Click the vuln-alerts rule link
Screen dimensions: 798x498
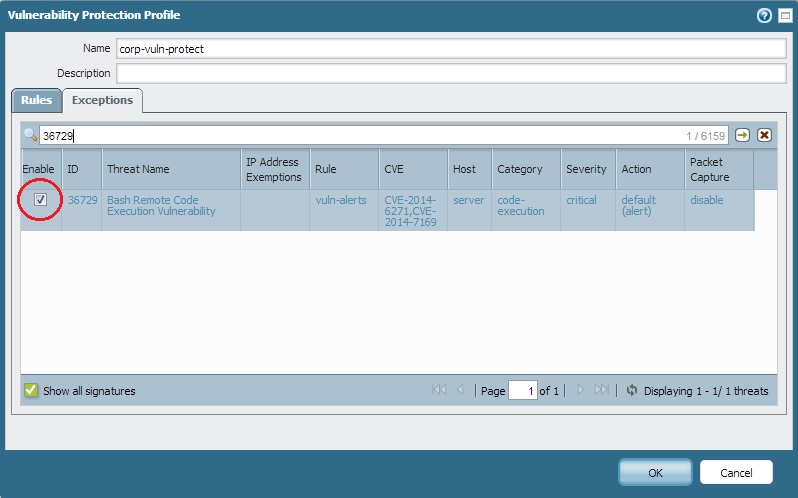click(340, 200)
